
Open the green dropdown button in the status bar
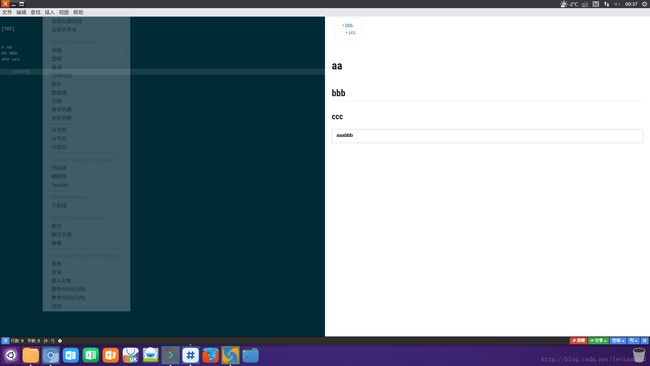coord(598,341)
